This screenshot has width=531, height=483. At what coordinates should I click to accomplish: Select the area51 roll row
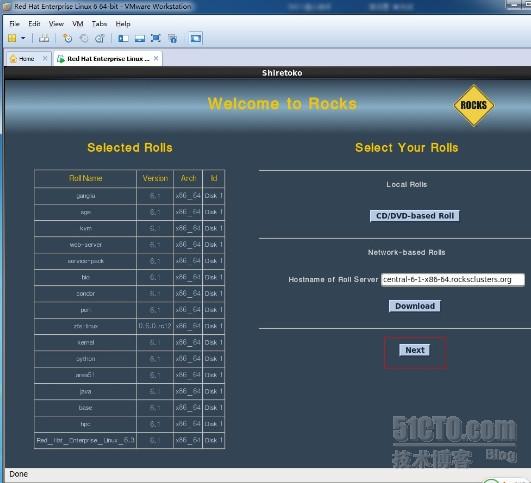pos(129,375)
